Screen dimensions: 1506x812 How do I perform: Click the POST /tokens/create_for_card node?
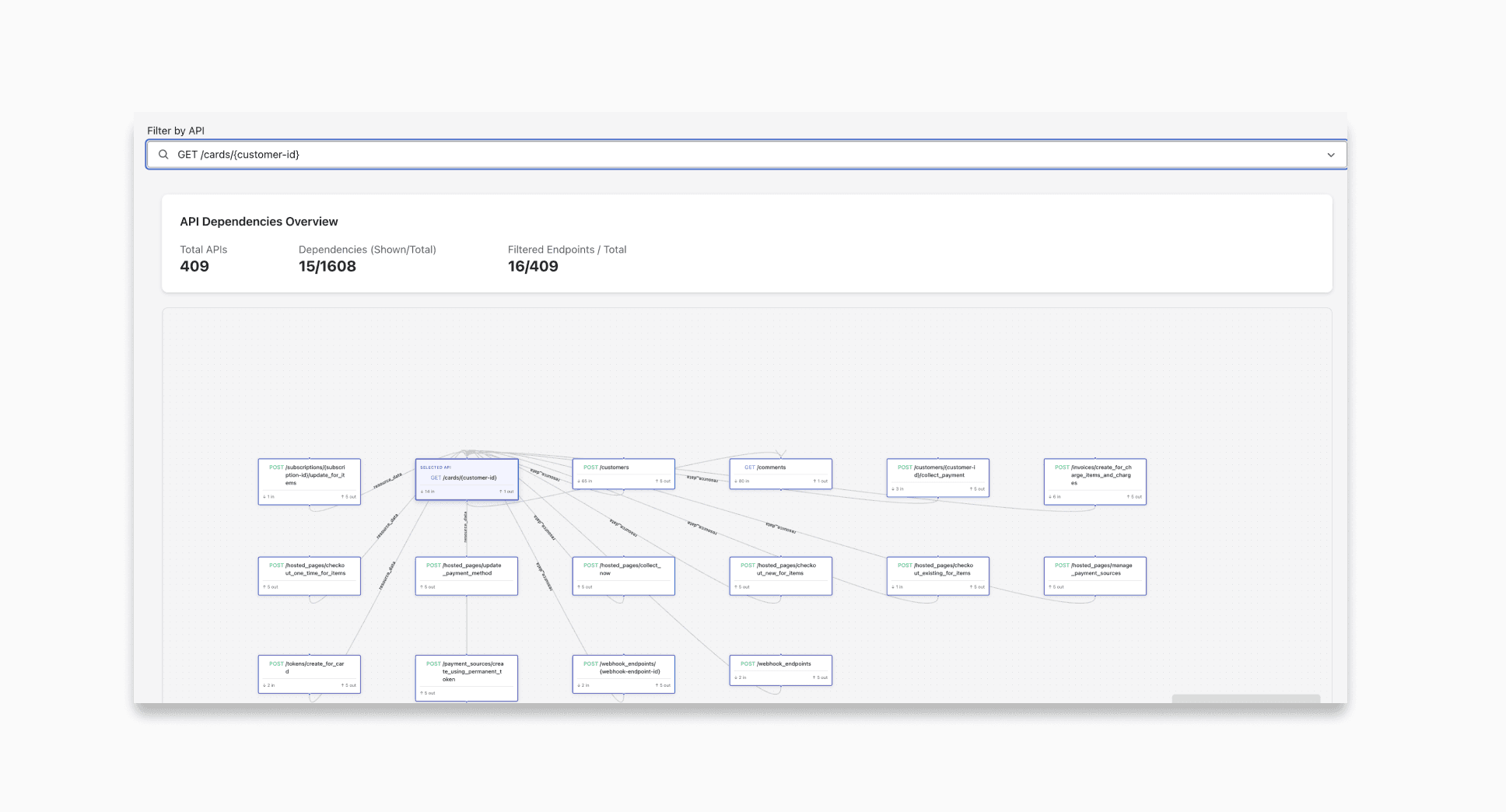point(309,673)
